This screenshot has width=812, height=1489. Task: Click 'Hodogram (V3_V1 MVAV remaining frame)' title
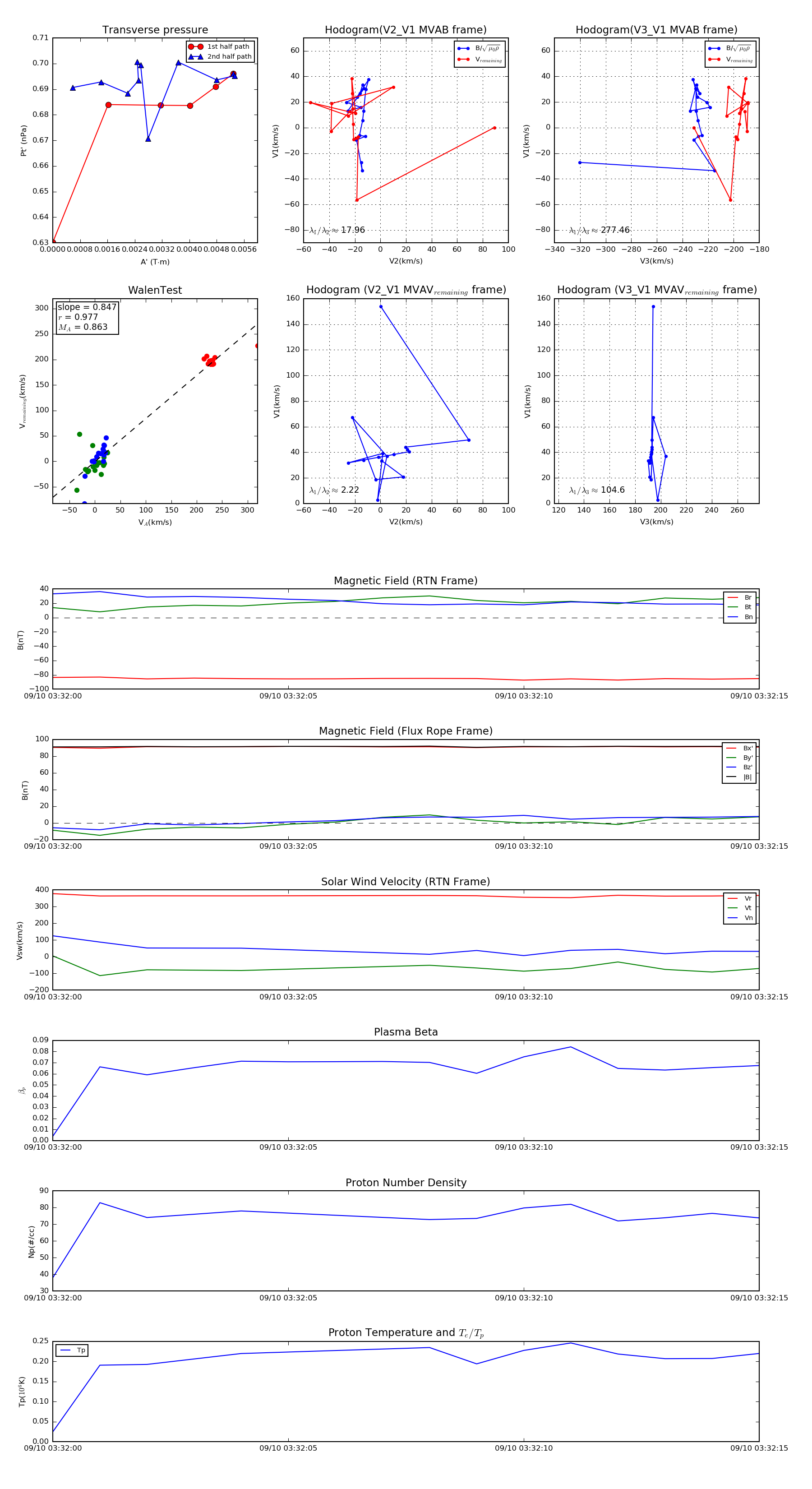click(x=656, y=290)
